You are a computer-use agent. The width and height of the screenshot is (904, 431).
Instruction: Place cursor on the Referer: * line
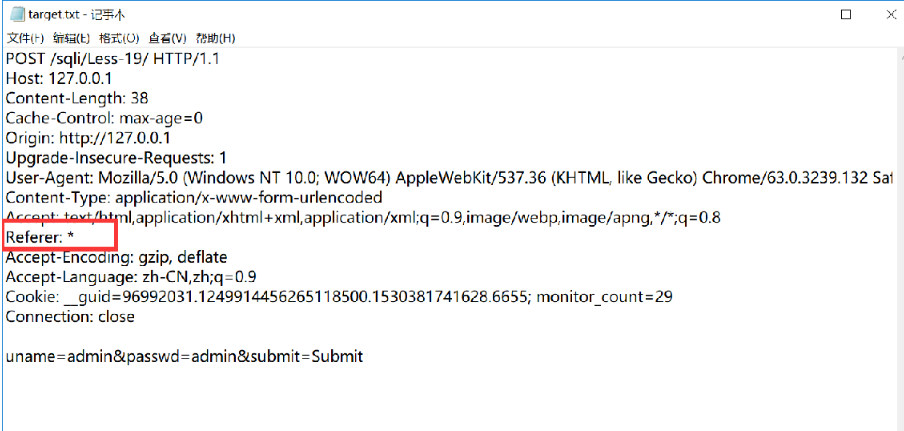click(40, 237)
